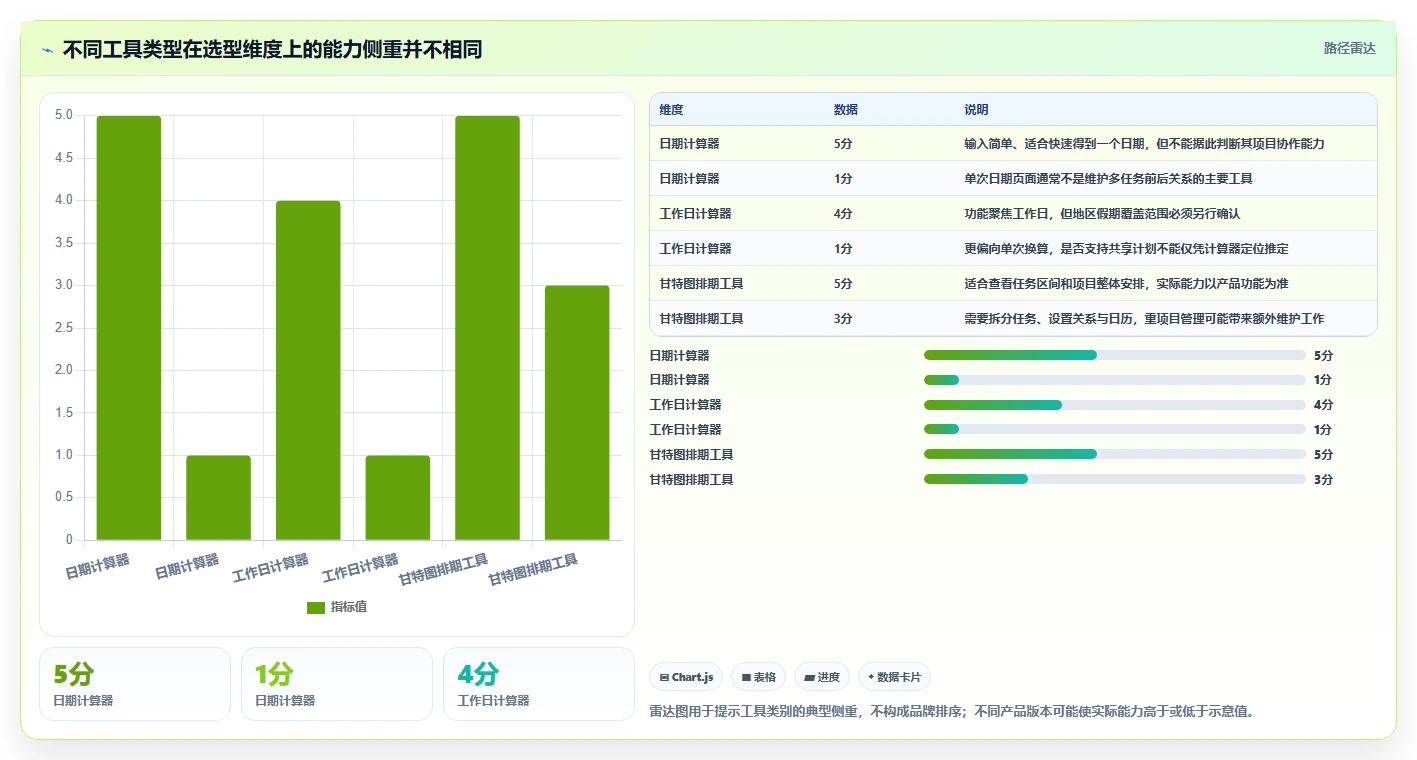Click the 1.5 value on the y-axis
Screen dimensions: 1417x760
pos(63,413)
